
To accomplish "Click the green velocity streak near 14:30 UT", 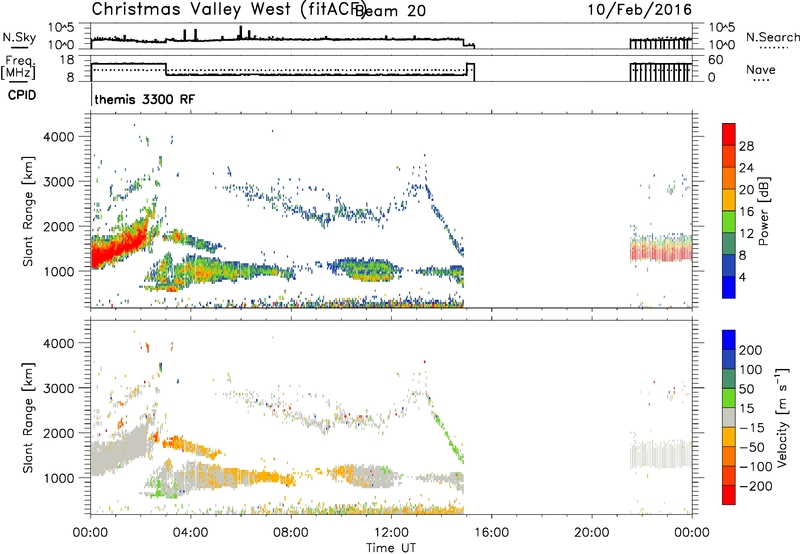I will click(x=449, y=432).
